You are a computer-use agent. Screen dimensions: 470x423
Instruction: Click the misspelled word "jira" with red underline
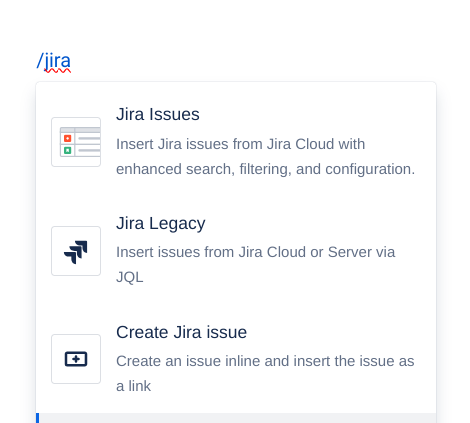(x=57, y=61)
